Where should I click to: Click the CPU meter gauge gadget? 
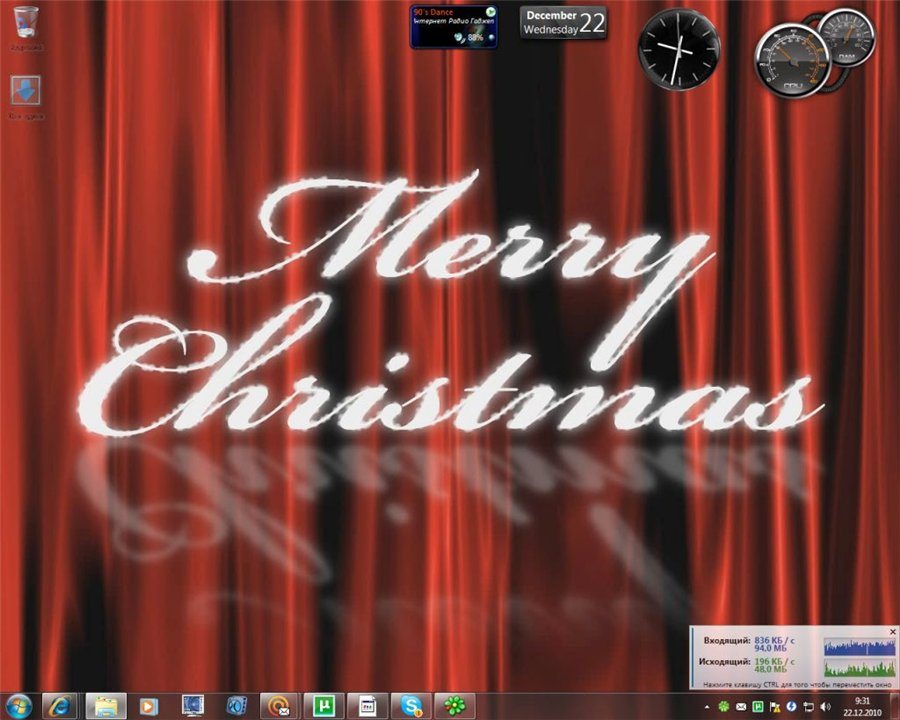[x=790, y=60]
